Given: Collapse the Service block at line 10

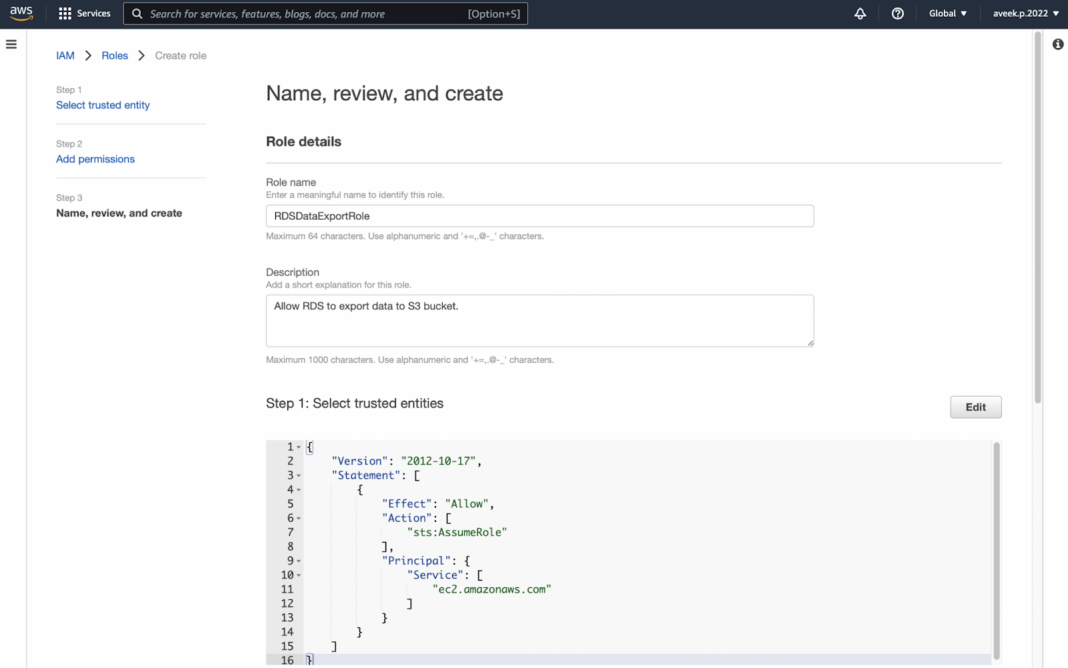Looking at the screenshot, I should point(297,574).
